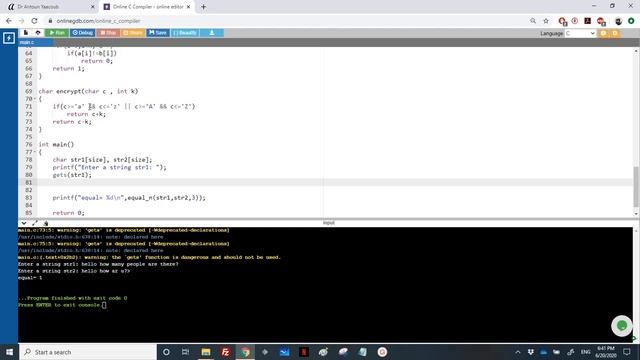Click the green circular browser icon
The image size is (640, 360).
(x=631, y=21)
